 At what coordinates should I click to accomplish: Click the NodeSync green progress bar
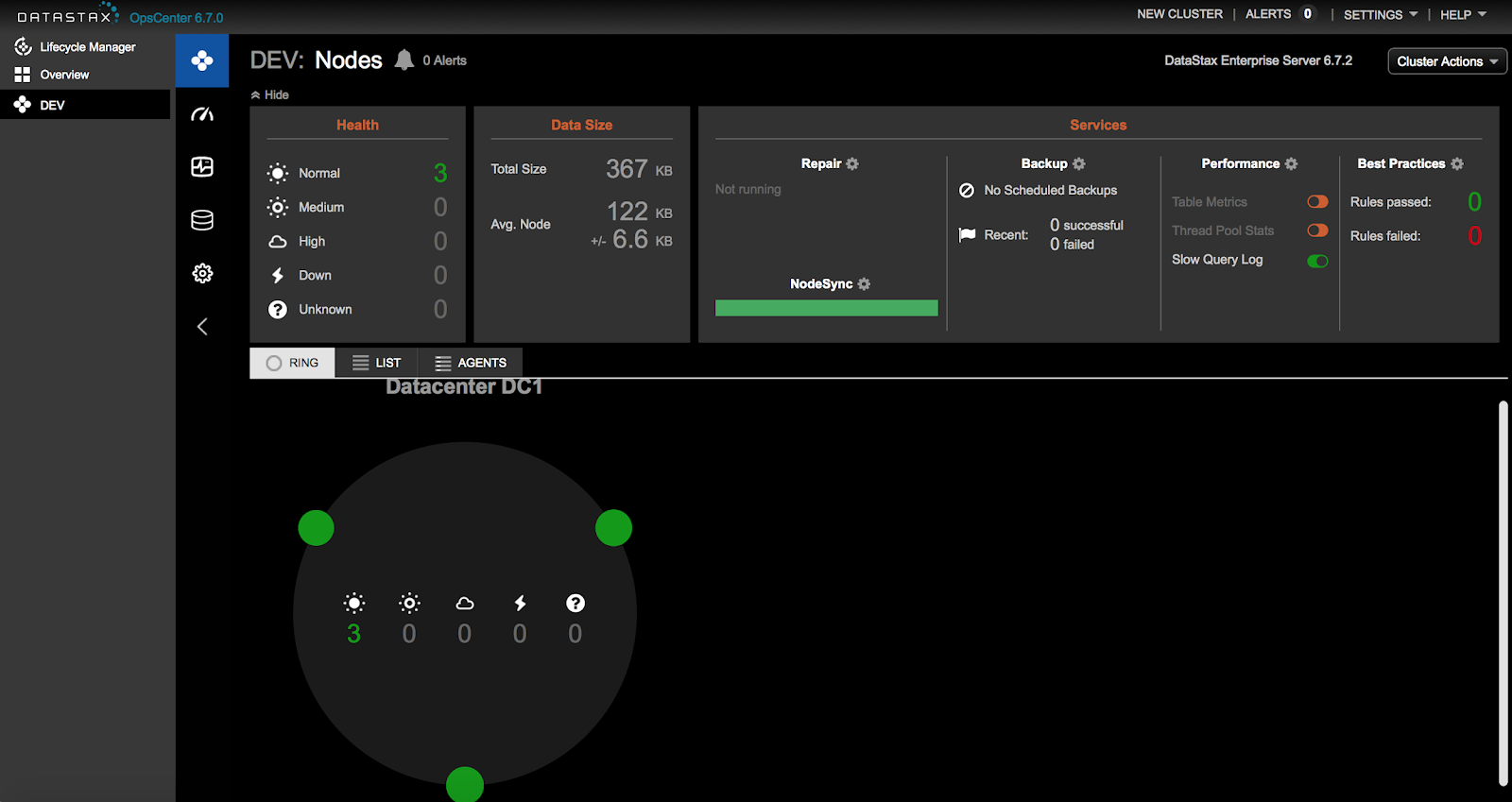pyautogui.click(x=827, y=308)
